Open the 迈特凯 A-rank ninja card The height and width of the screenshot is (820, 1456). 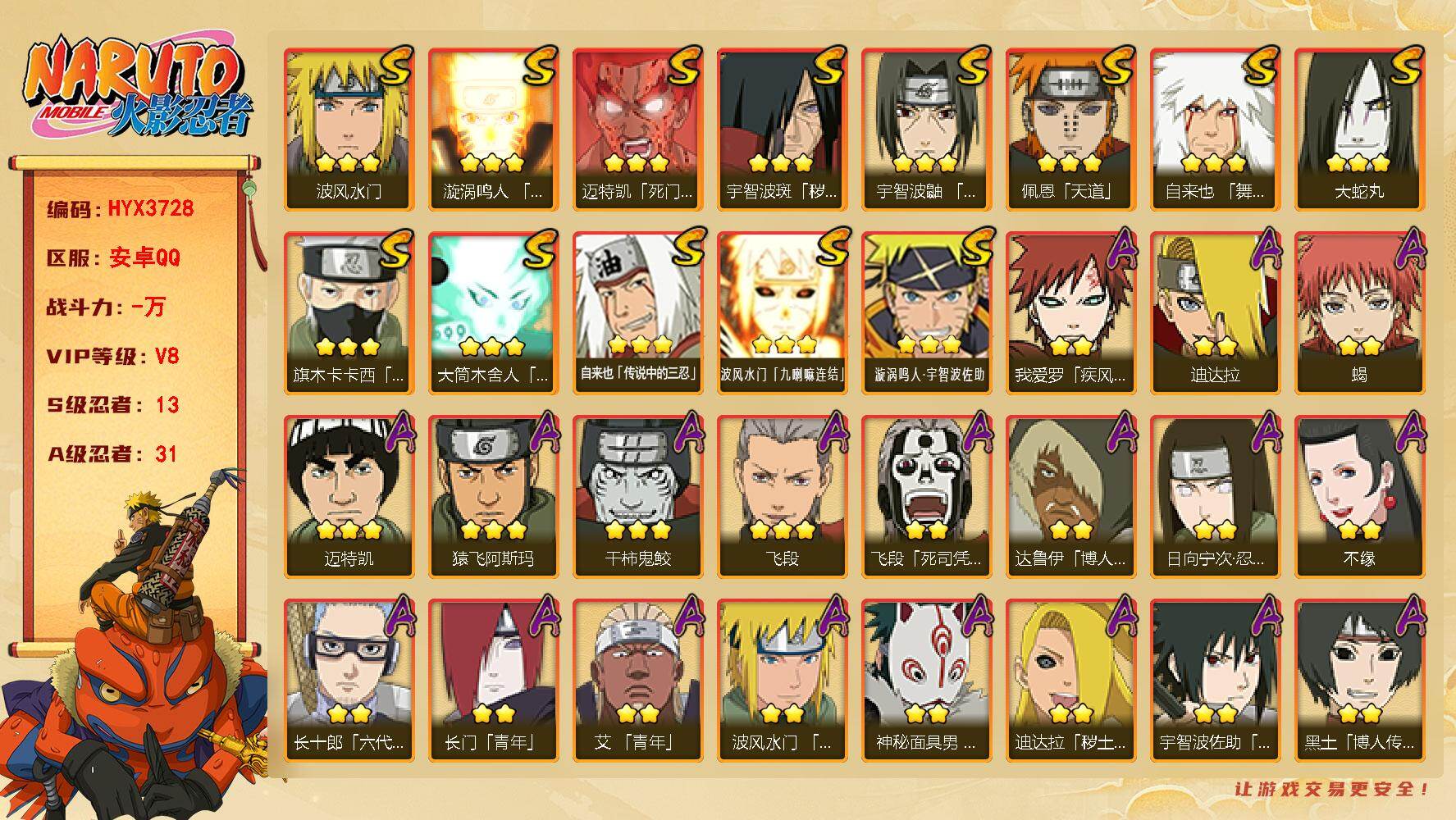(349, 497)
